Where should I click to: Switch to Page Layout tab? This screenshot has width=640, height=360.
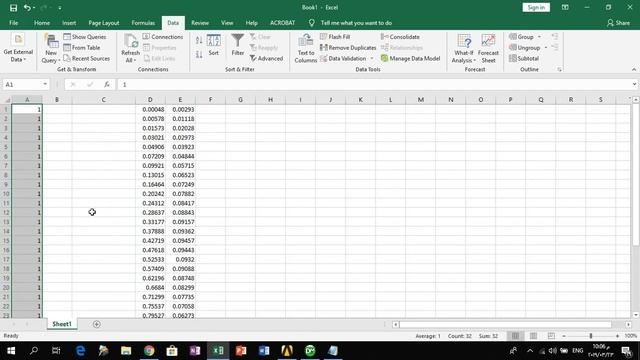(x=104, y=23)
